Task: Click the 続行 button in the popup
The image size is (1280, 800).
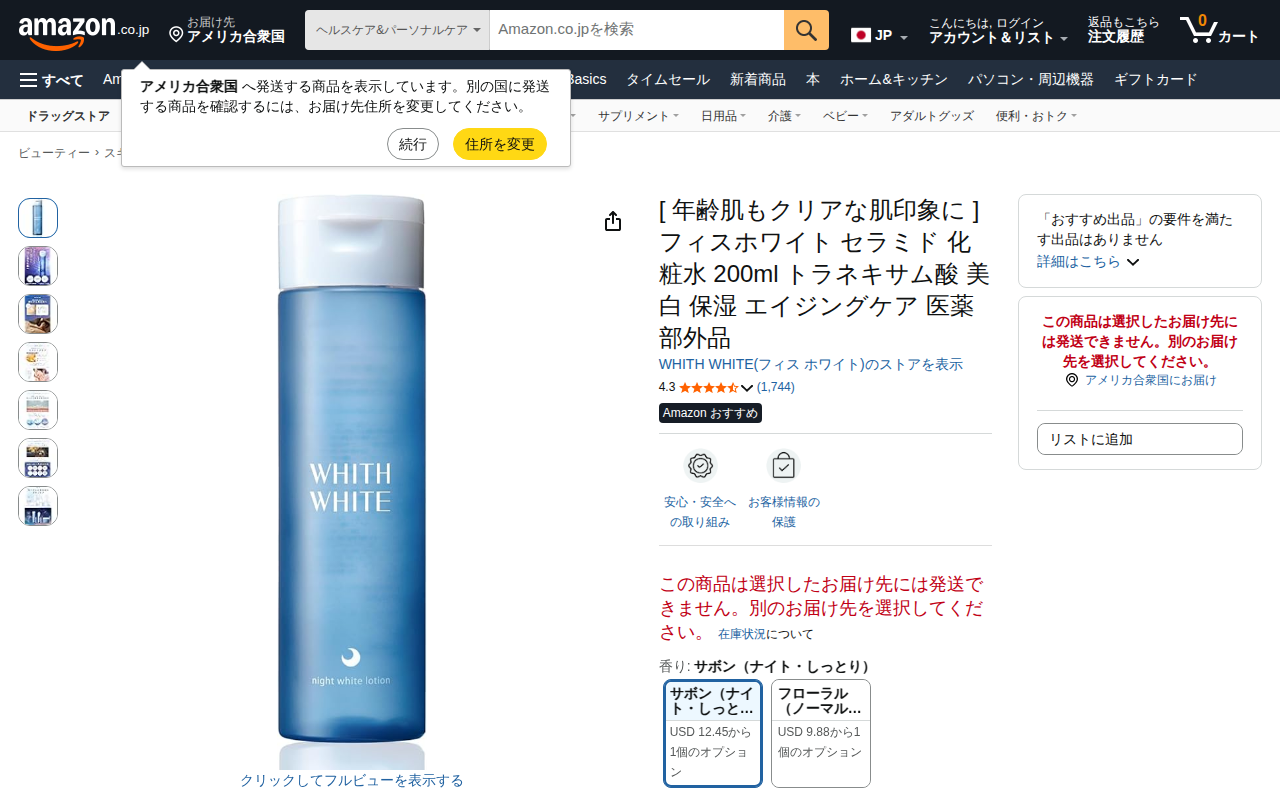Action: (x=413, y=144)
